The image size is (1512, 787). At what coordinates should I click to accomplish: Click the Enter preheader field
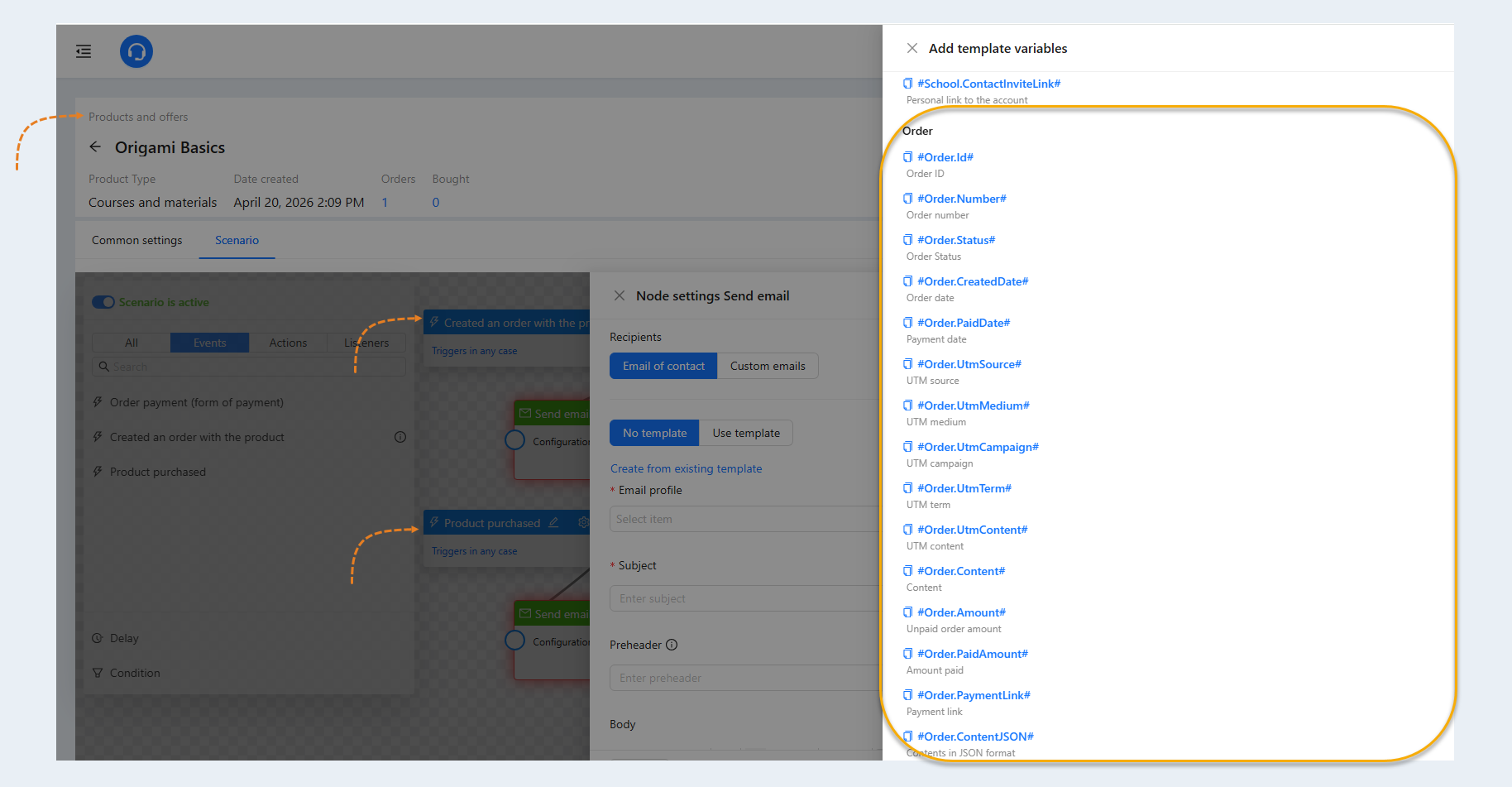pos(744,678)
